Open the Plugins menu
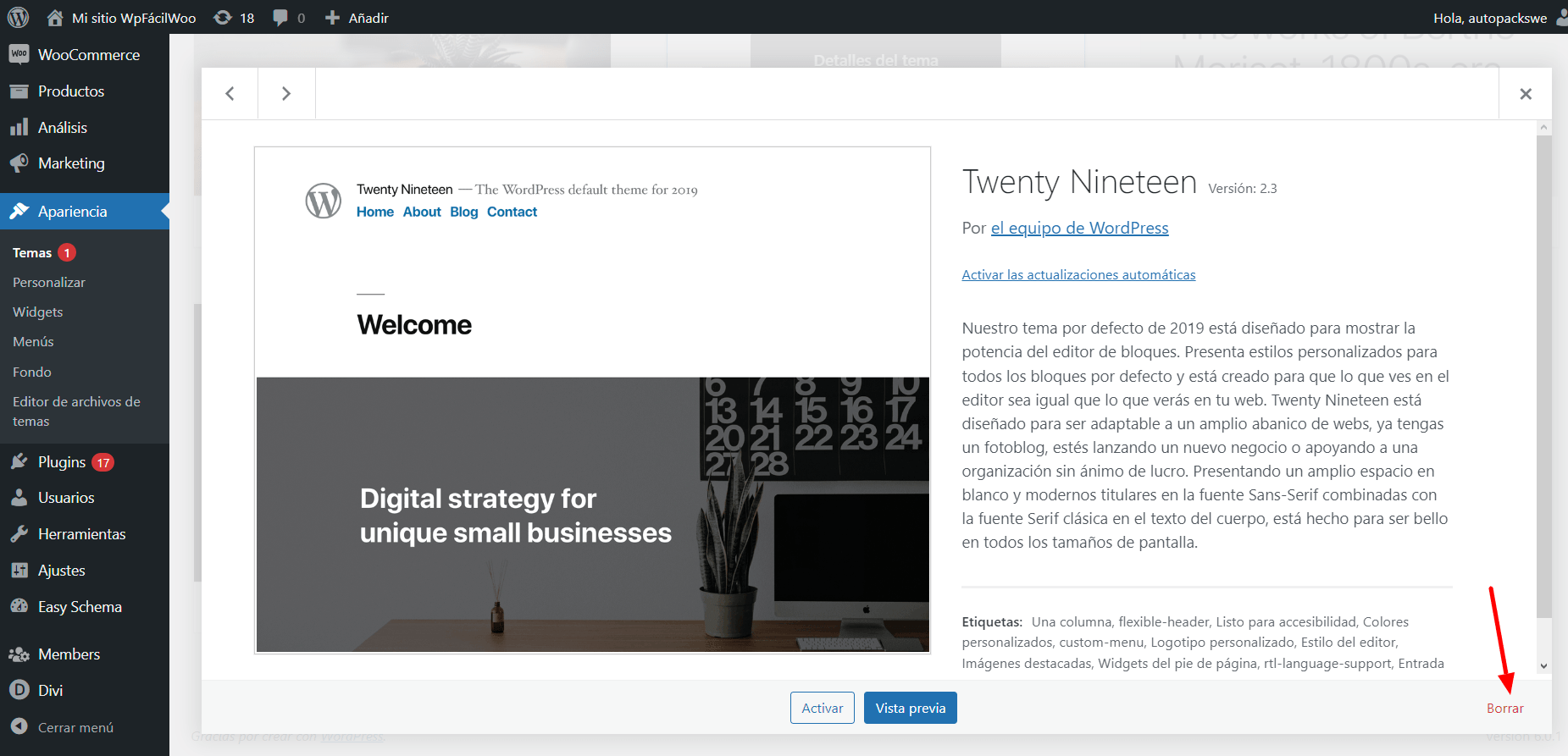The height and width of the screenshot is (756, 1568). tap(62, 461)
